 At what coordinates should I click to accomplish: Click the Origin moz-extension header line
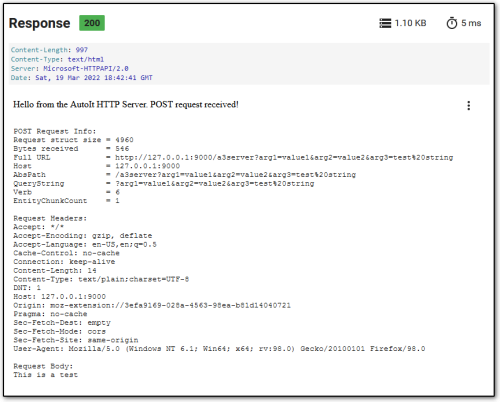click(152, 305)
